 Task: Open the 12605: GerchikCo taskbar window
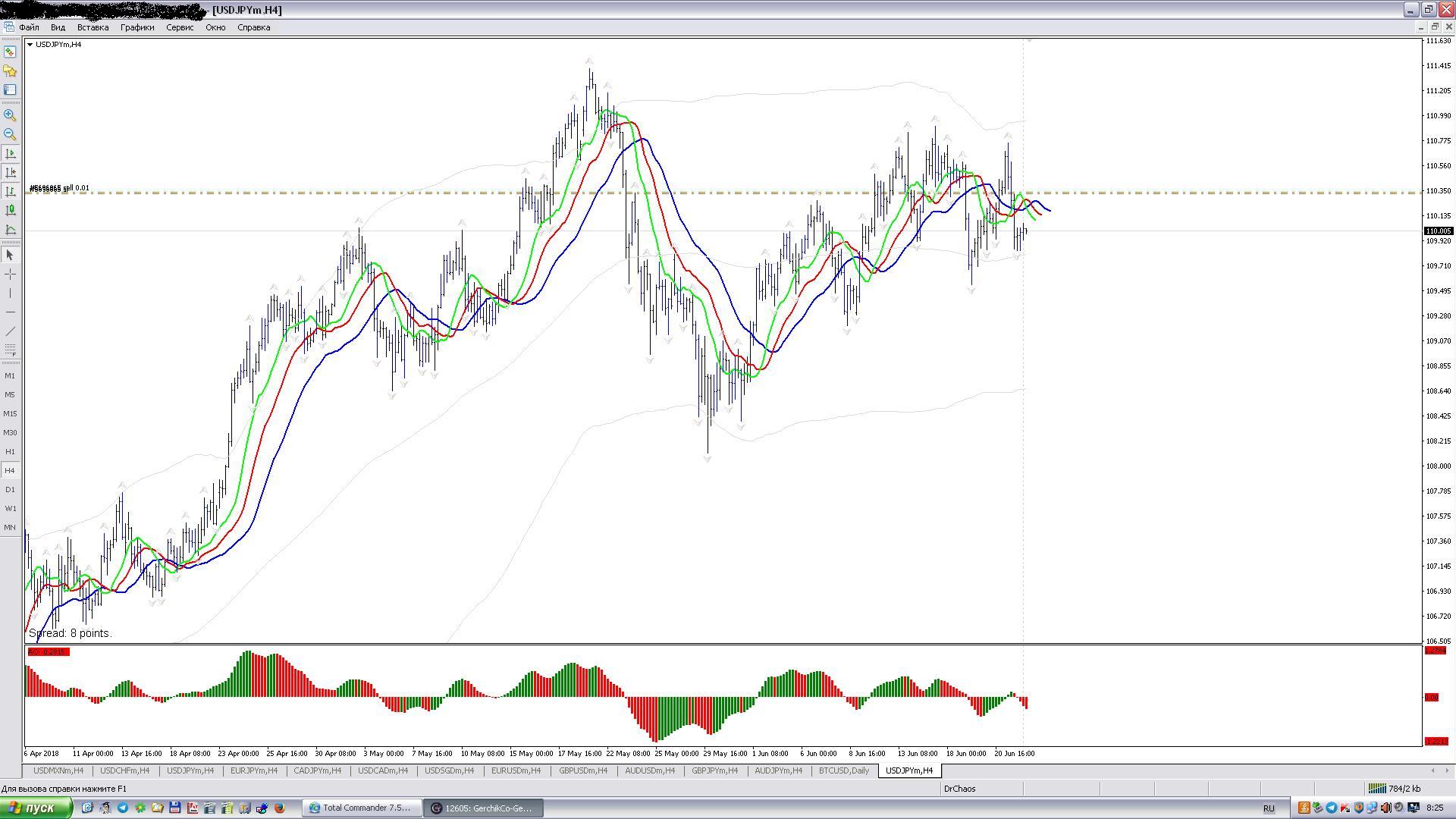[483, 808]
